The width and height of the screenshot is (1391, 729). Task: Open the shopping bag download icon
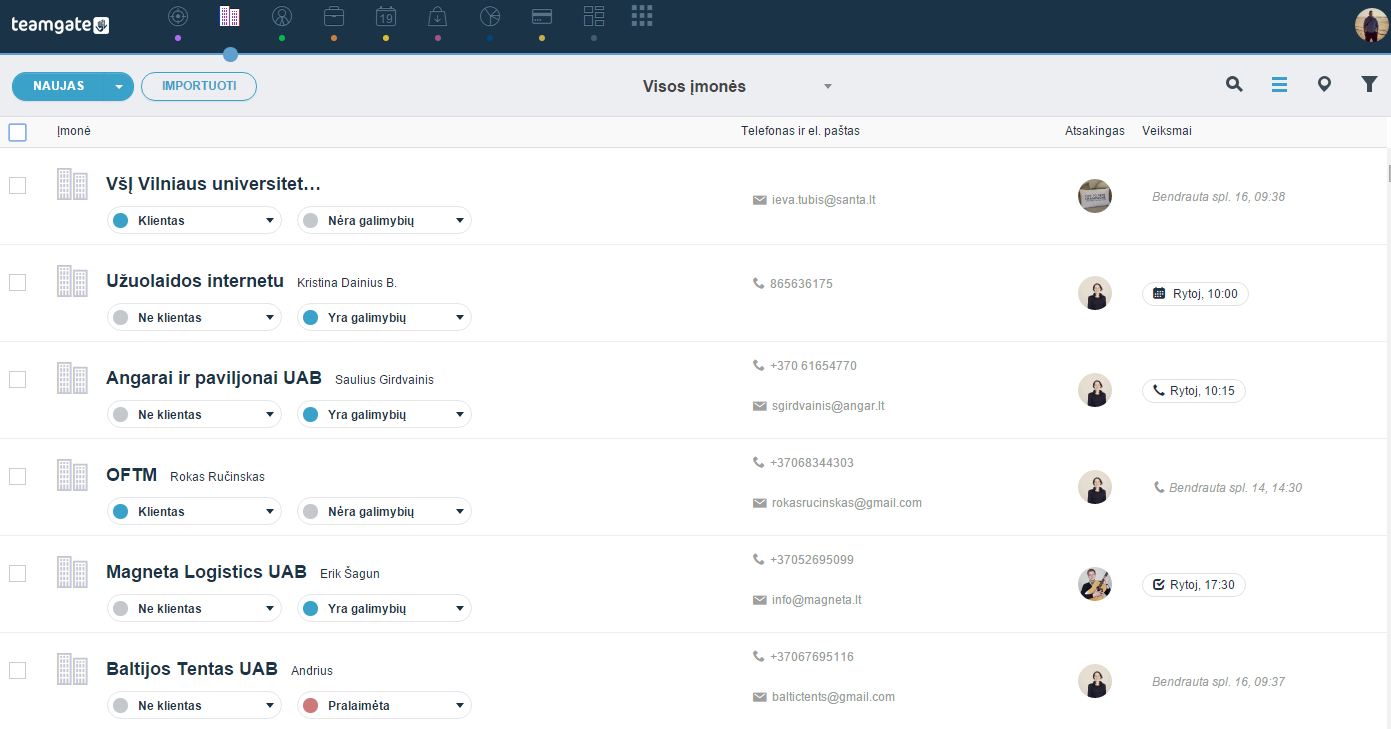coord(438,16)
